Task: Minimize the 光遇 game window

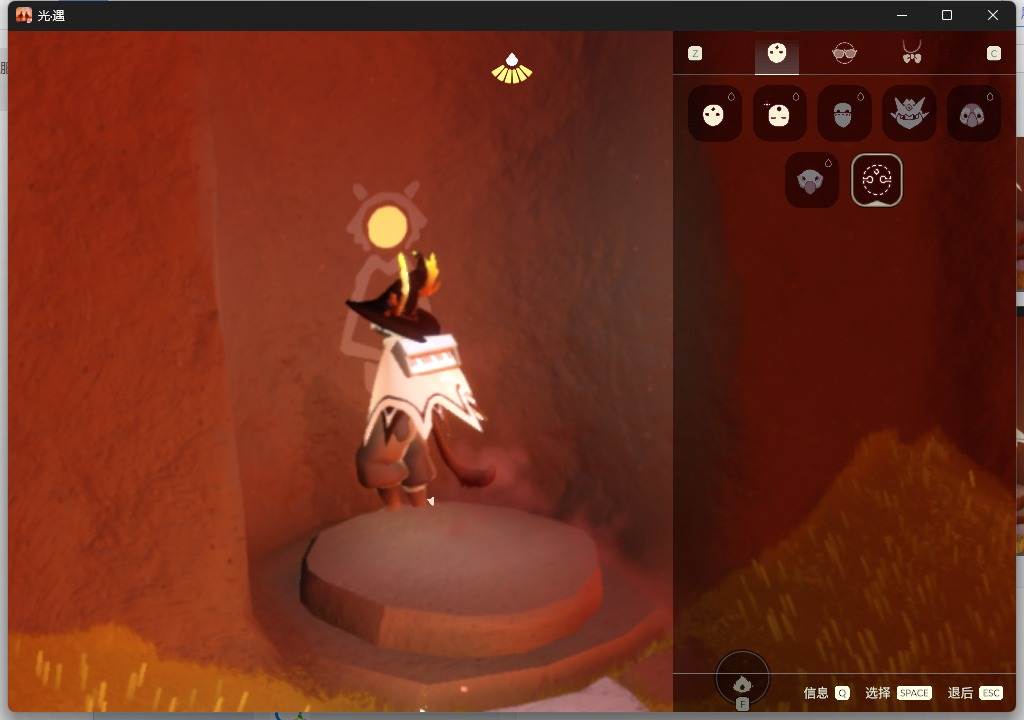Action: (x=902, y=15)
